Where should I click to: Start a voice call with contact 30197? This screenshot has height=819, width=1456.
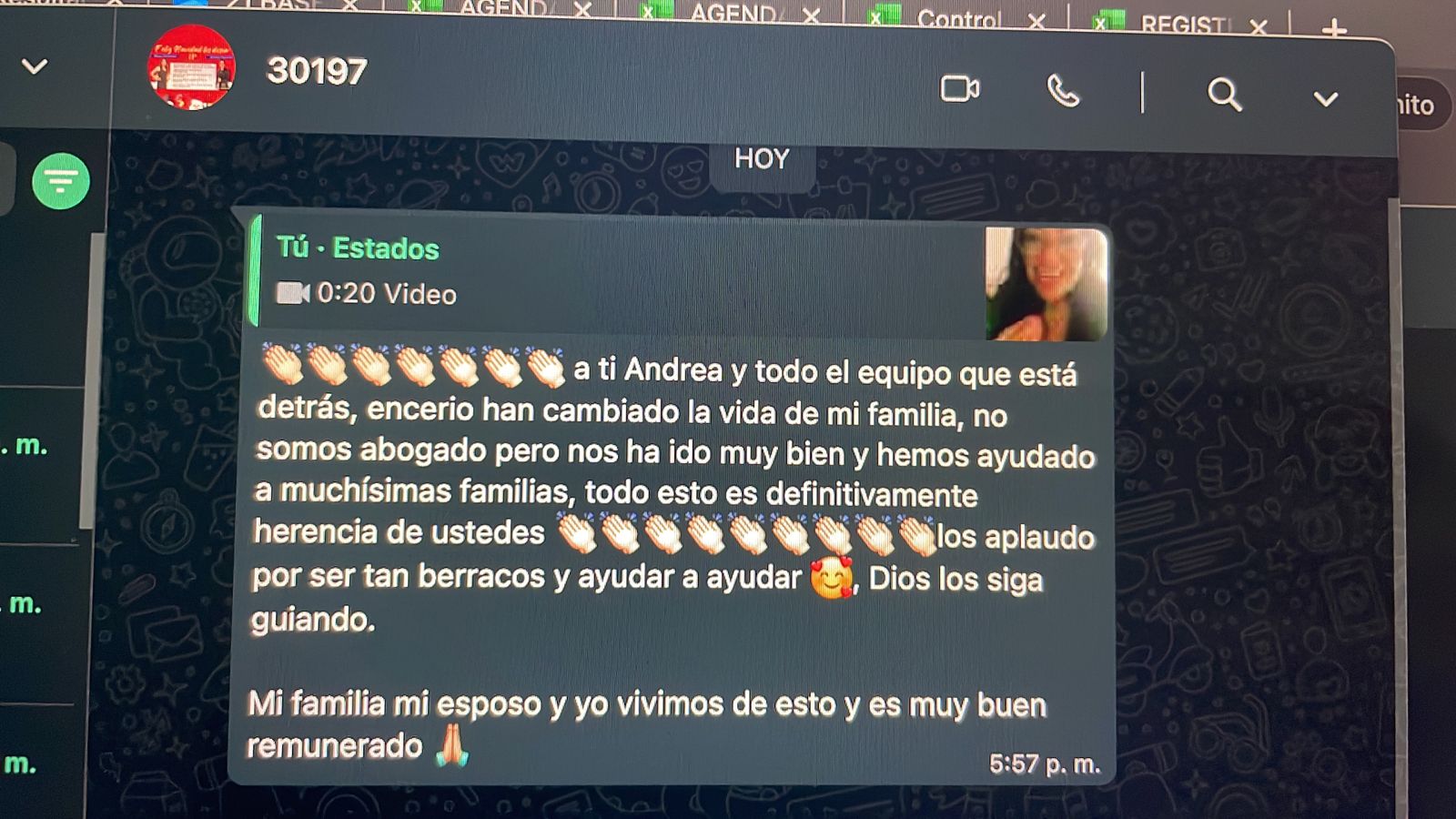click(1063, 91)
